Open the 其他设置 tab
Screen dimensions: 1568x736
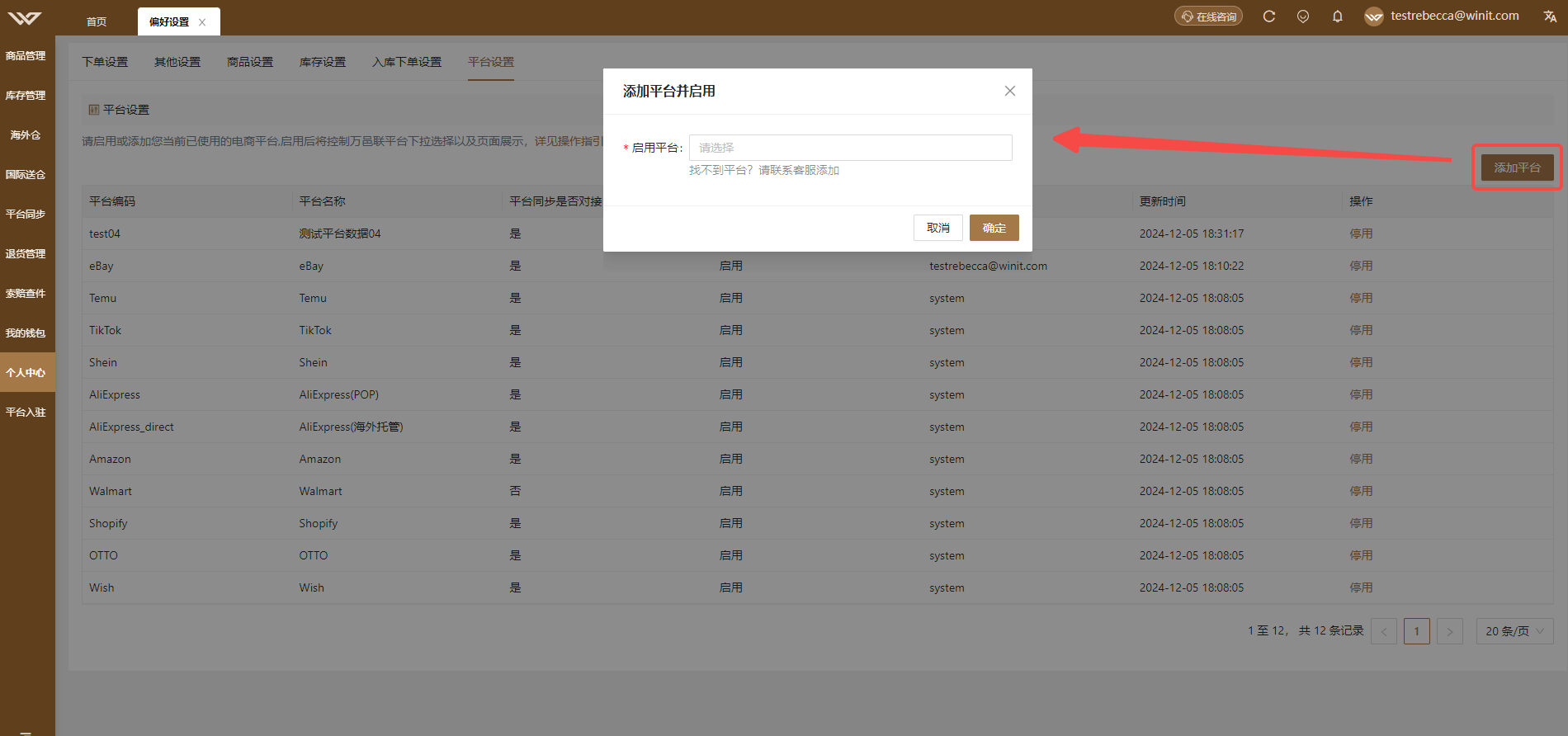tap(177, 62)
